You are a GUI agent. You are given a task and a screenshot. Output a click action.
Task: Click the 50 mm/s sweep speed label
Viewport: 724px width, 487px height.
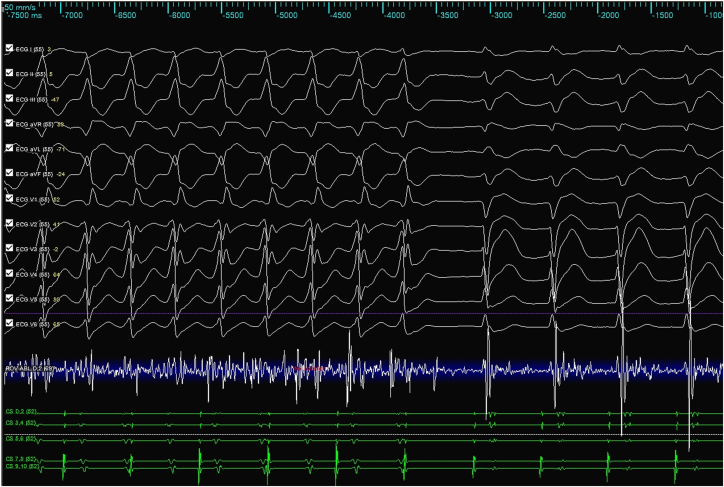click(18, 7)
